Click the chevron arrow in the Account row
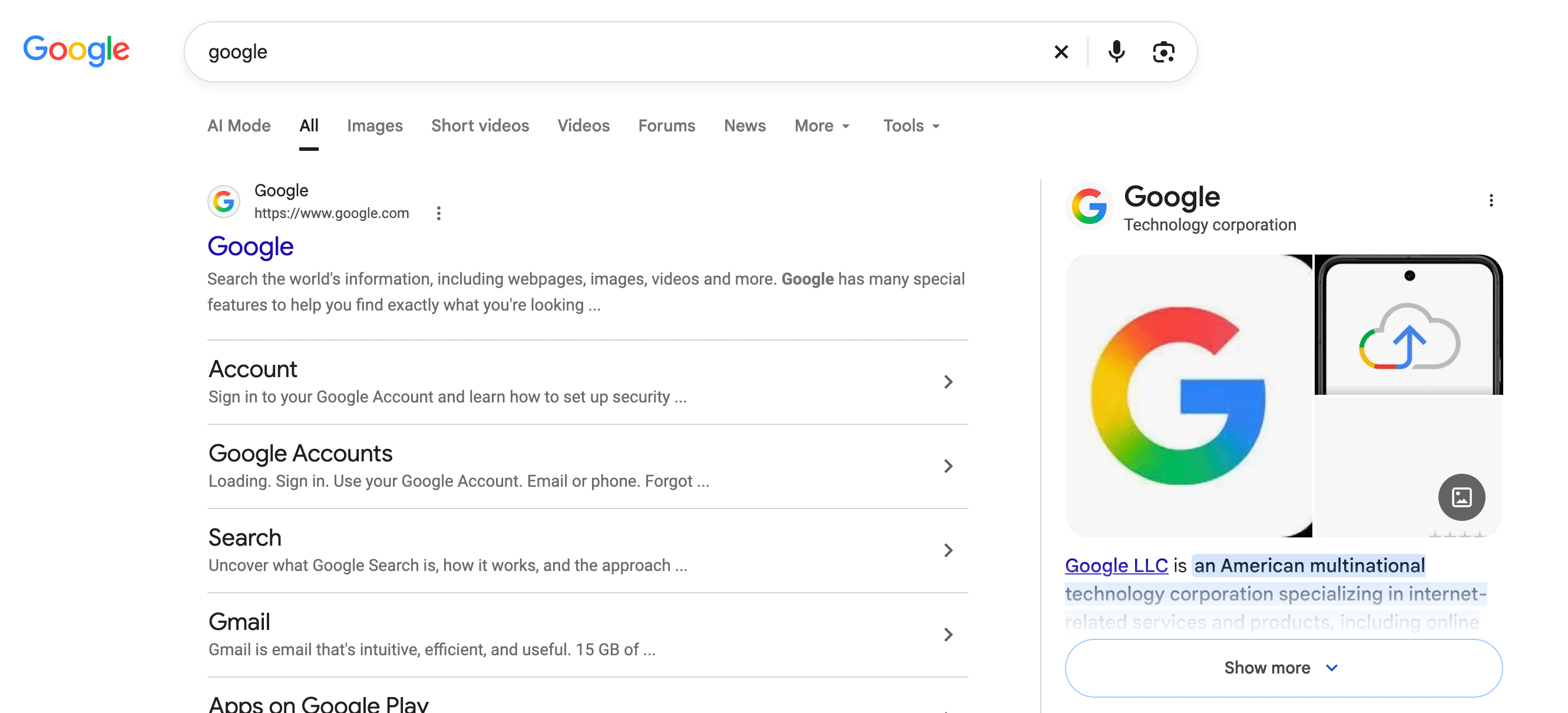 point(948,382)
